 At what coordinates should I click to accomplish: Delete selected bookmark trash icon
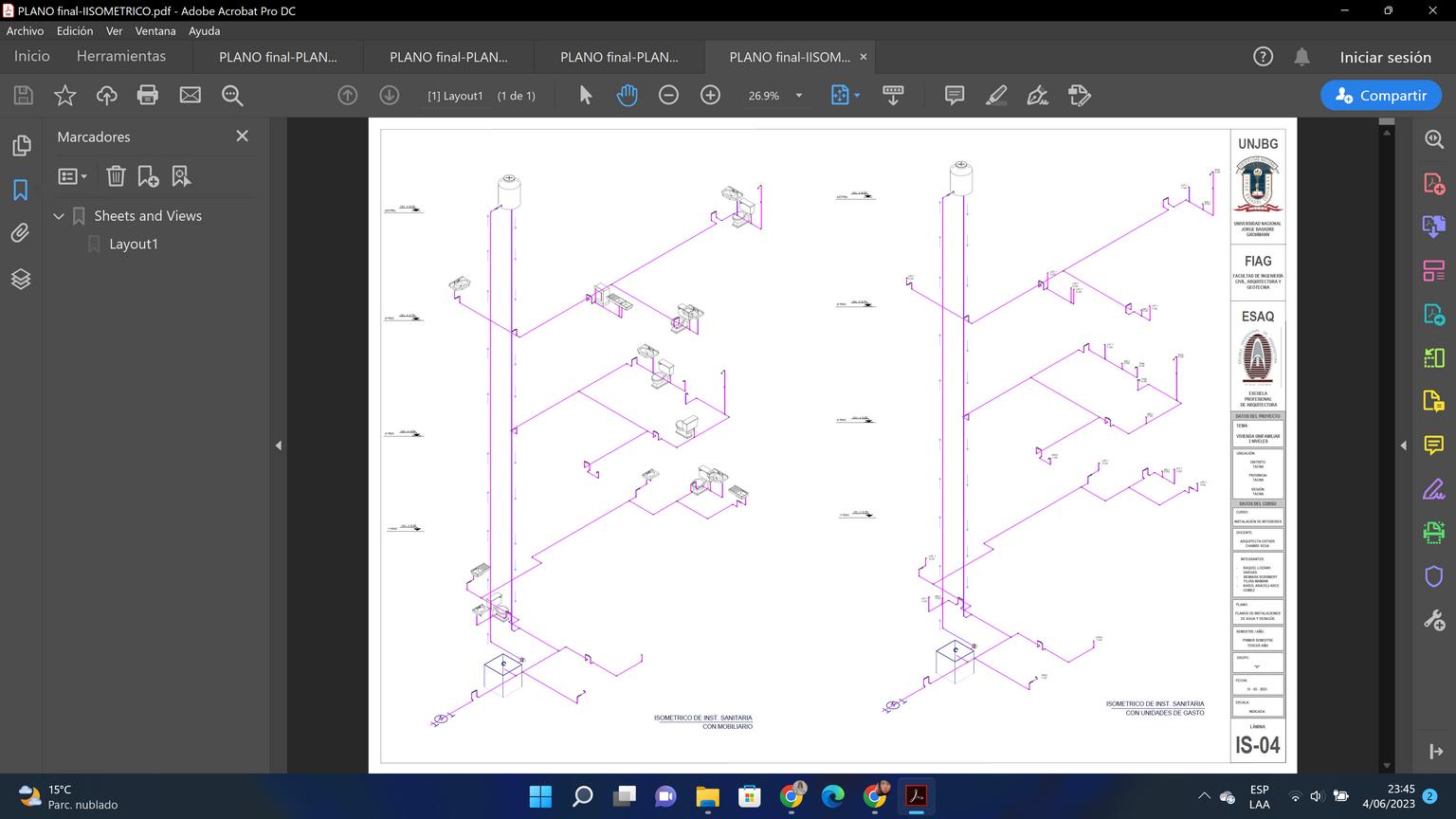116,176
